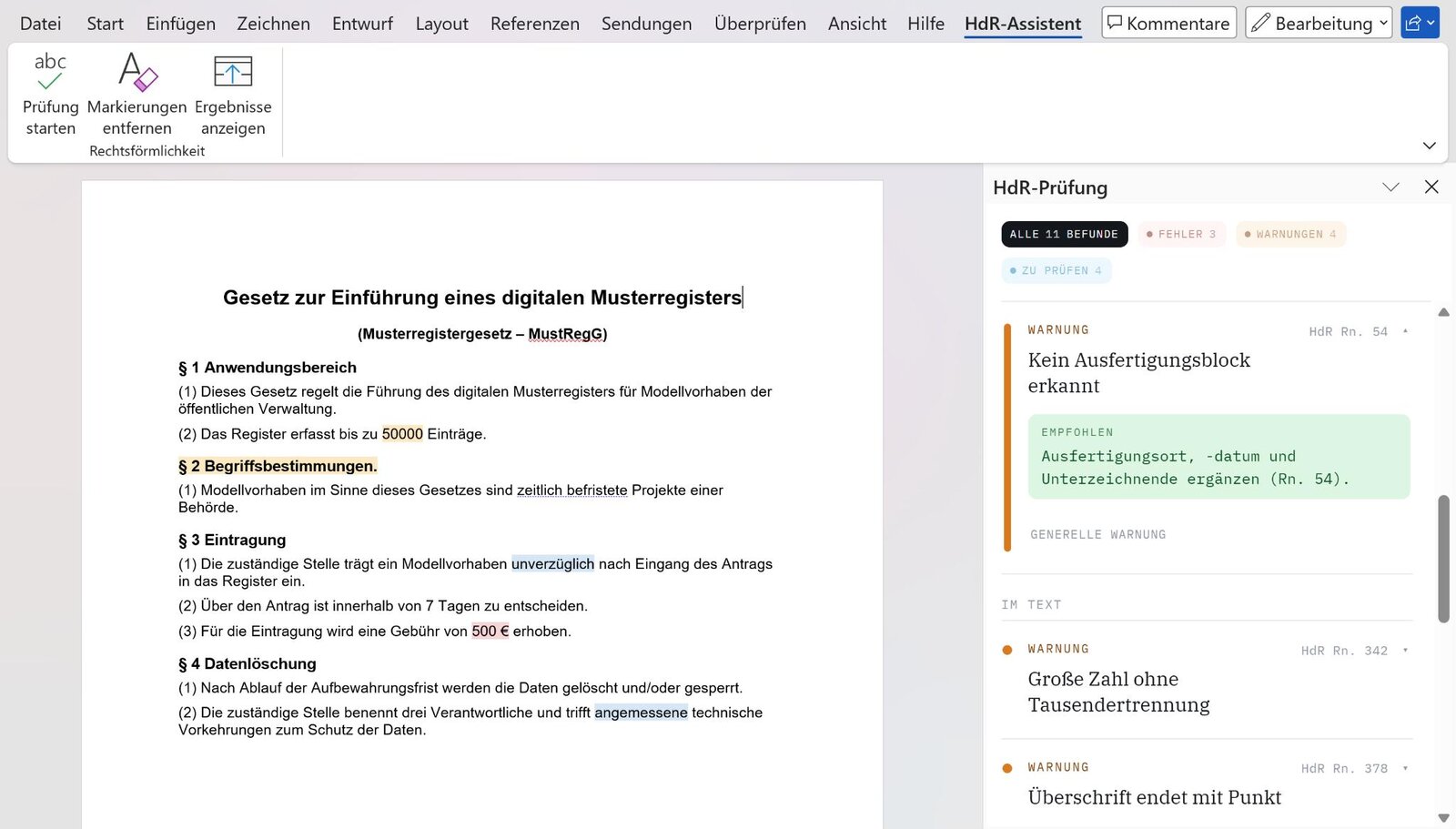Click the results pane scrollbar thumb
This screenshot has width=1456, height=829.
click(1443, 559)
